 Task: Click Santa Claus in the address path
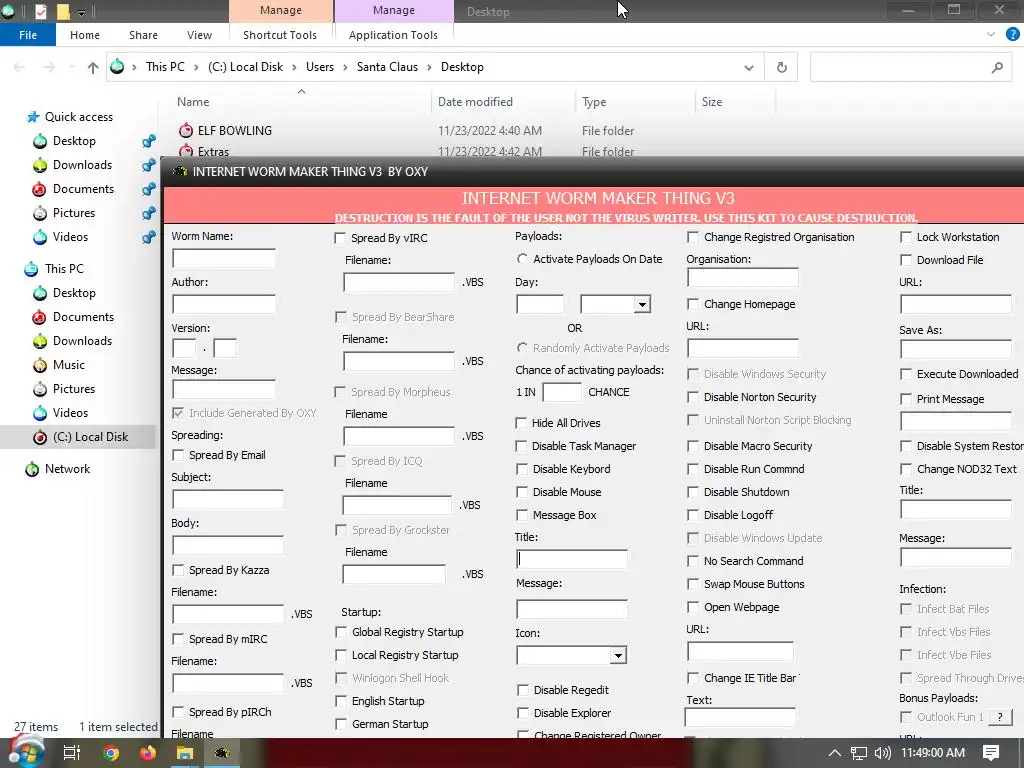(x=387, y=67)
